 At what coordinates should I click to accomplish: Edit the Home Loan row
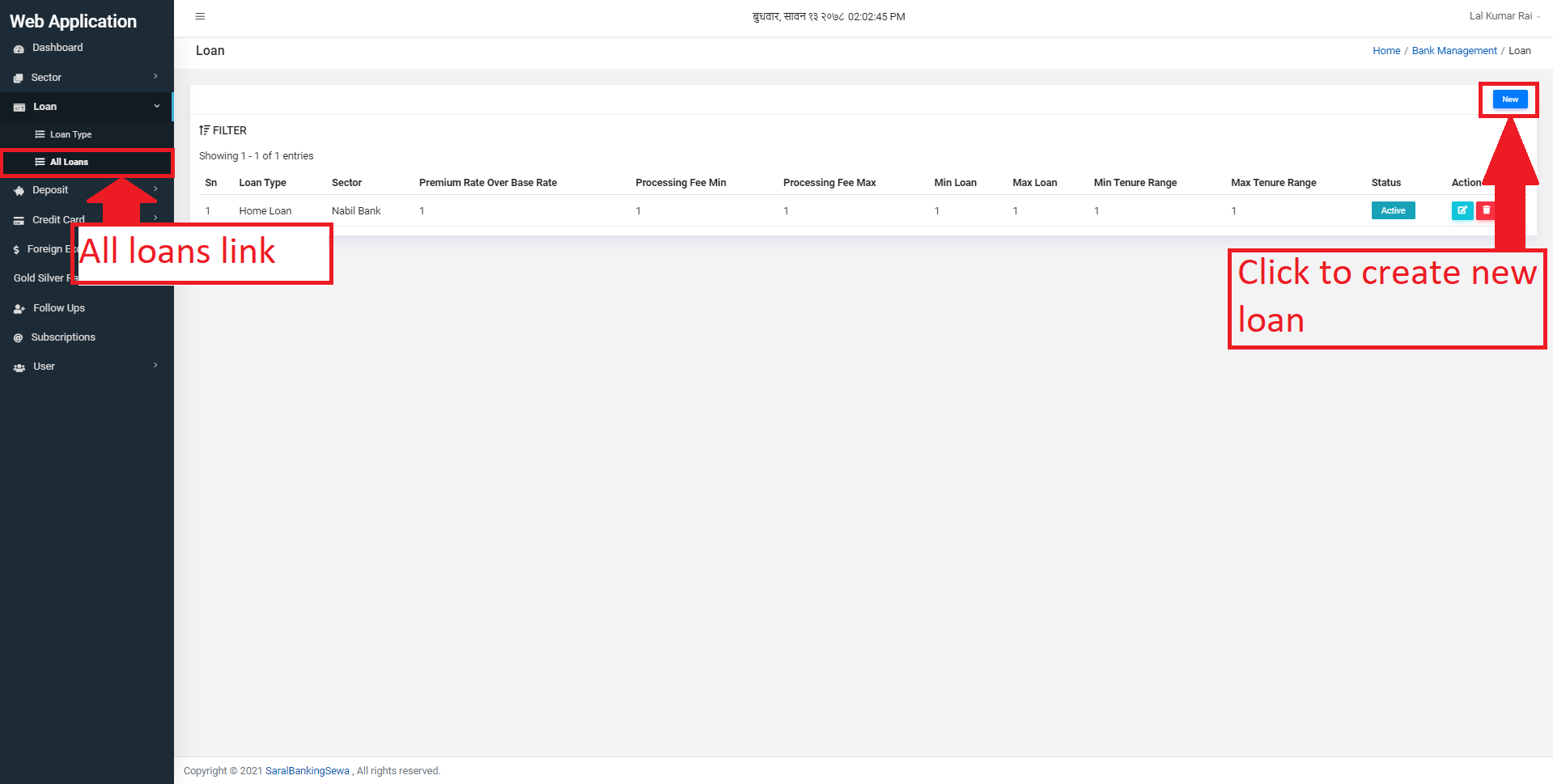click(1462, 210)
